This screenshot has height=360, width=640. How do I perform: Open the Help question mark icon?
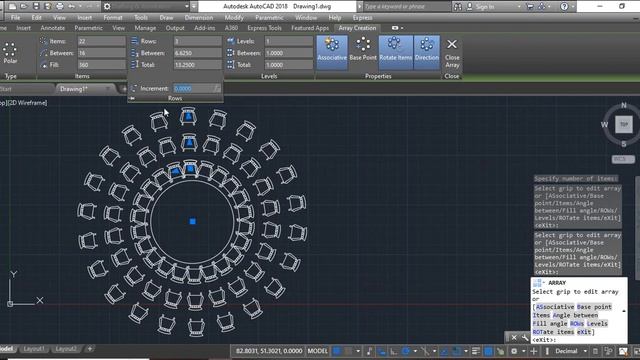564,7
